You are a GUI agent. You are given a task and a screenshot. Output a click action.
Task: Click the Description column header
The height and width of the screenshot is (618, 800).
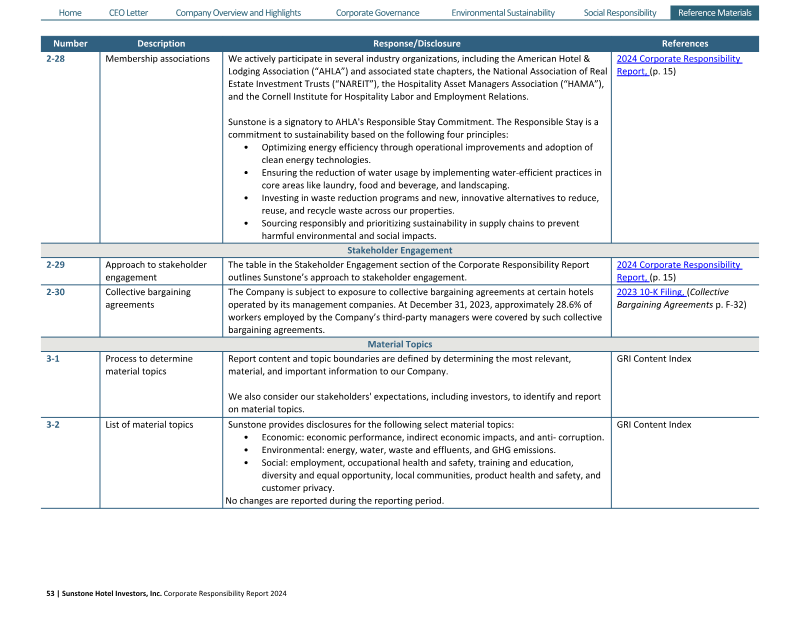pyautogui.click(x=161, y=44)
